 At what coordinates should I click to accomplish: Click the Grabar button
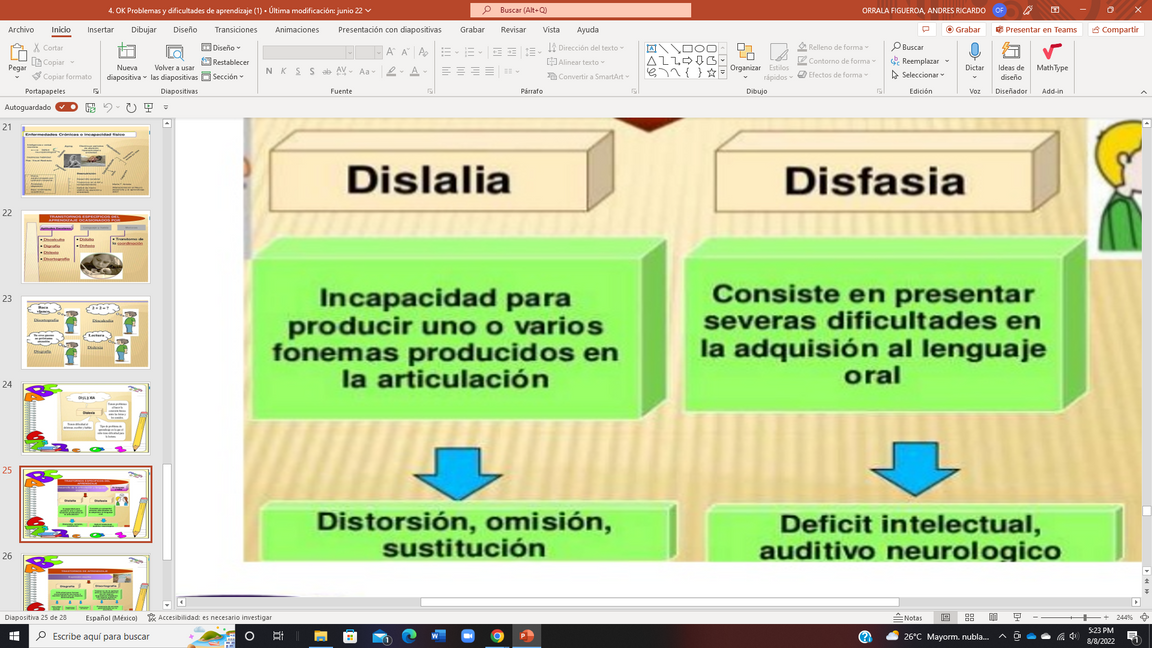[x=963, y=29]
